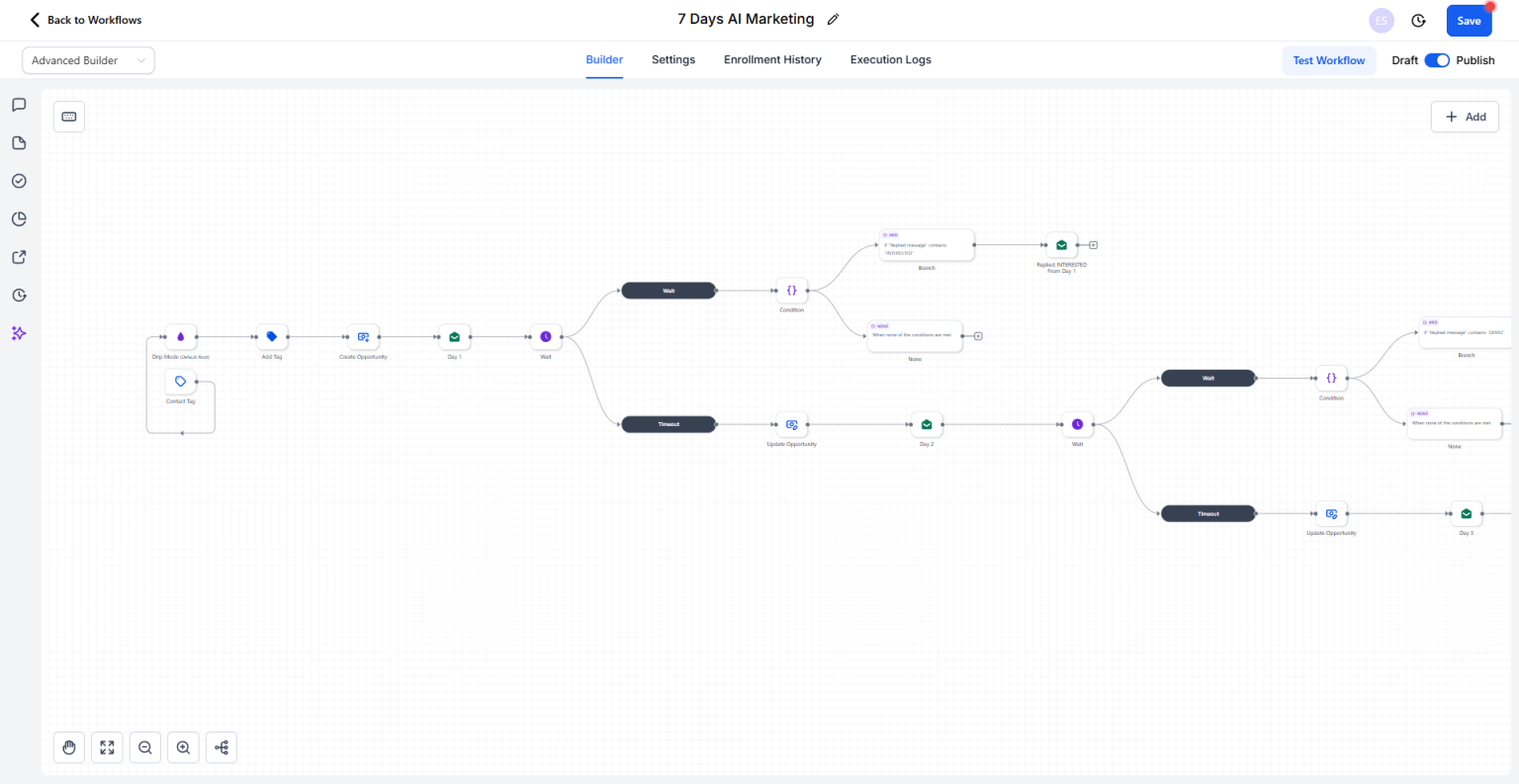Open the Enrollment History tab
The image size is (1519, 784).
[772, 59]
